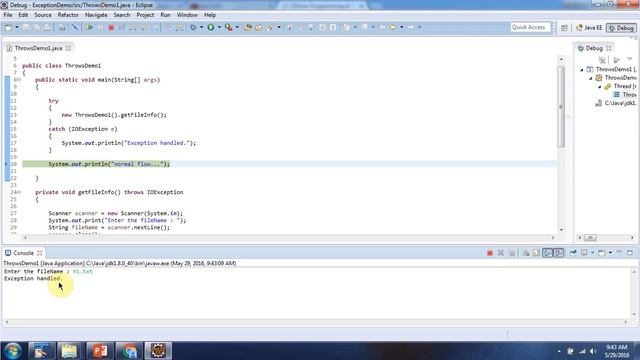The width and height of the screenshot is (640, 360).
Task: Click the editor vertical scrollbar
Action: (562, 107)
